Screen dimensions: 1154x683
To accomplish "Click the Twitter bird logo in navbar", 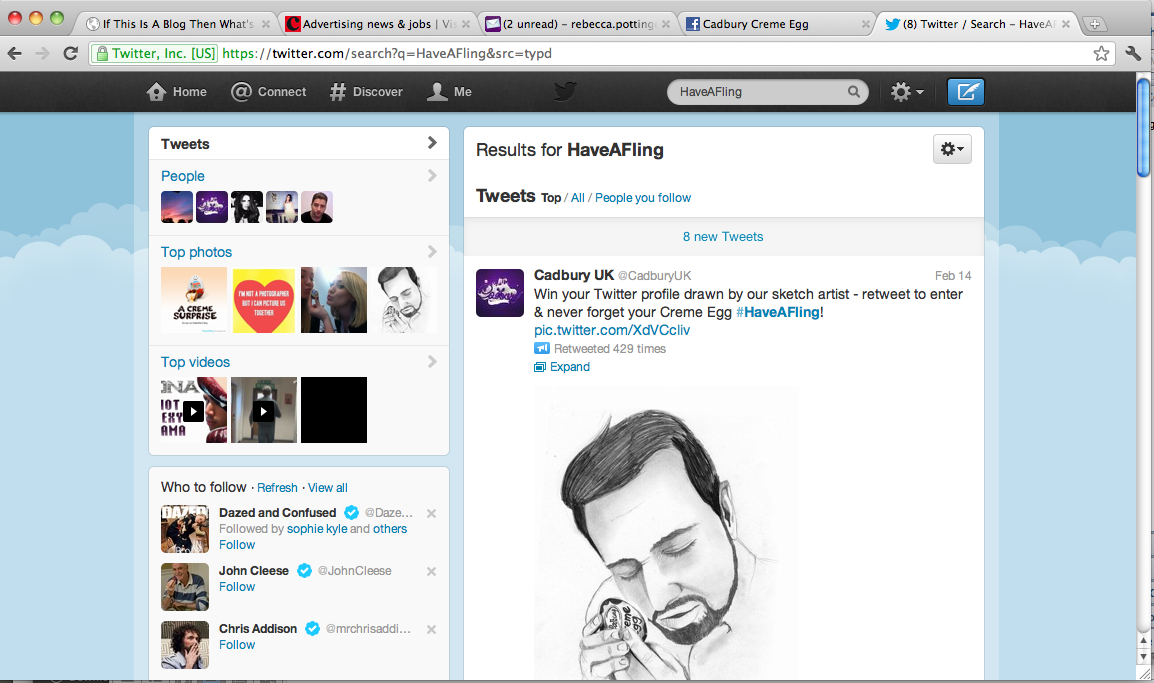I will tap(565, 91).
